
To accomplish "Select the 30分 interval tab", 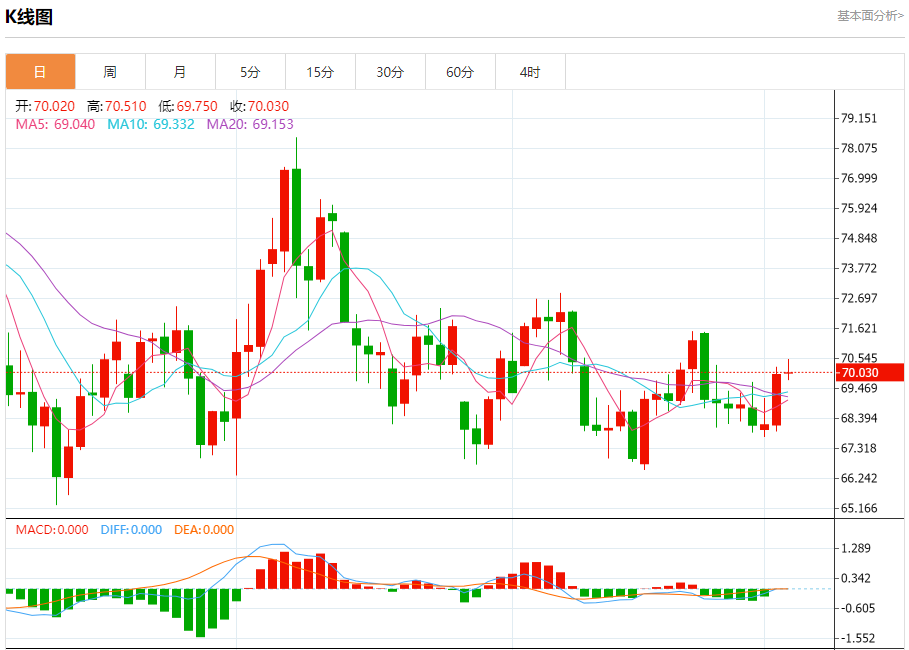I will [390, 72].
